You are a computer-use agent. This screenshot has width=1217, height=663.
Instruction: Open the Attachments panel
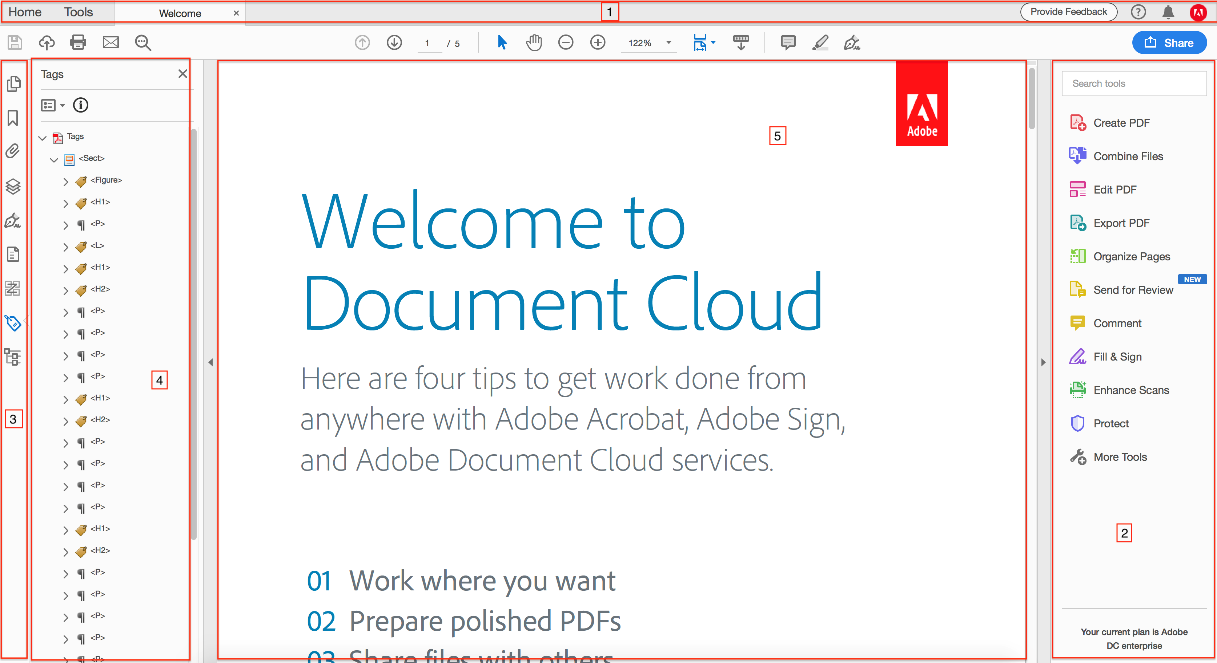click(14, 151)
